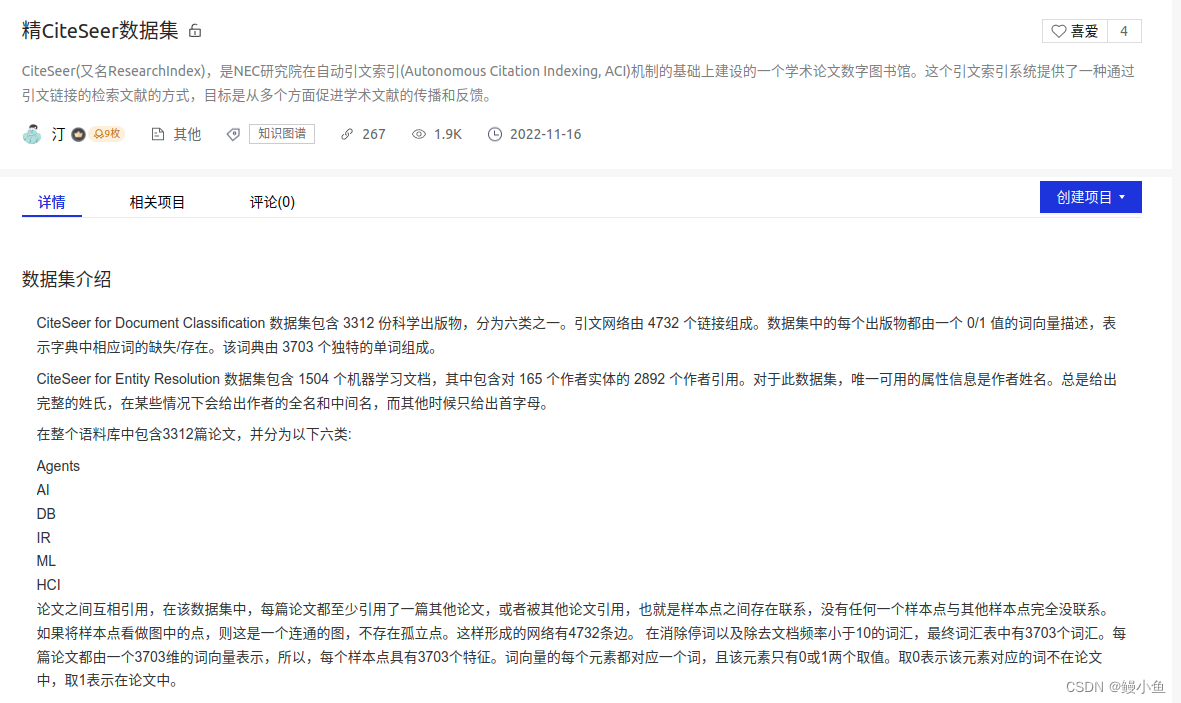Click the view count 1.9K
Image resolution: width=1181 pixels, height=703 pixels.
tap(447, 134)
